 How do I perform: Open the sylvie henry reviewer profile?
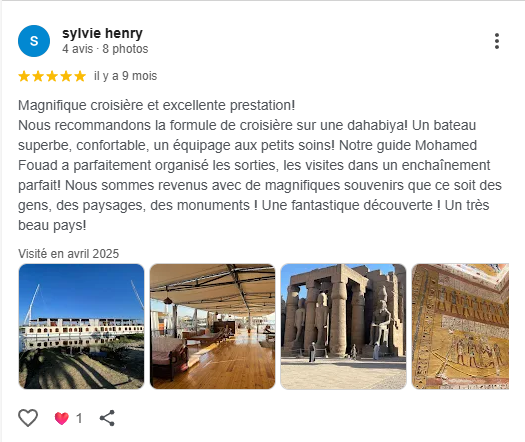pos(102,33)
